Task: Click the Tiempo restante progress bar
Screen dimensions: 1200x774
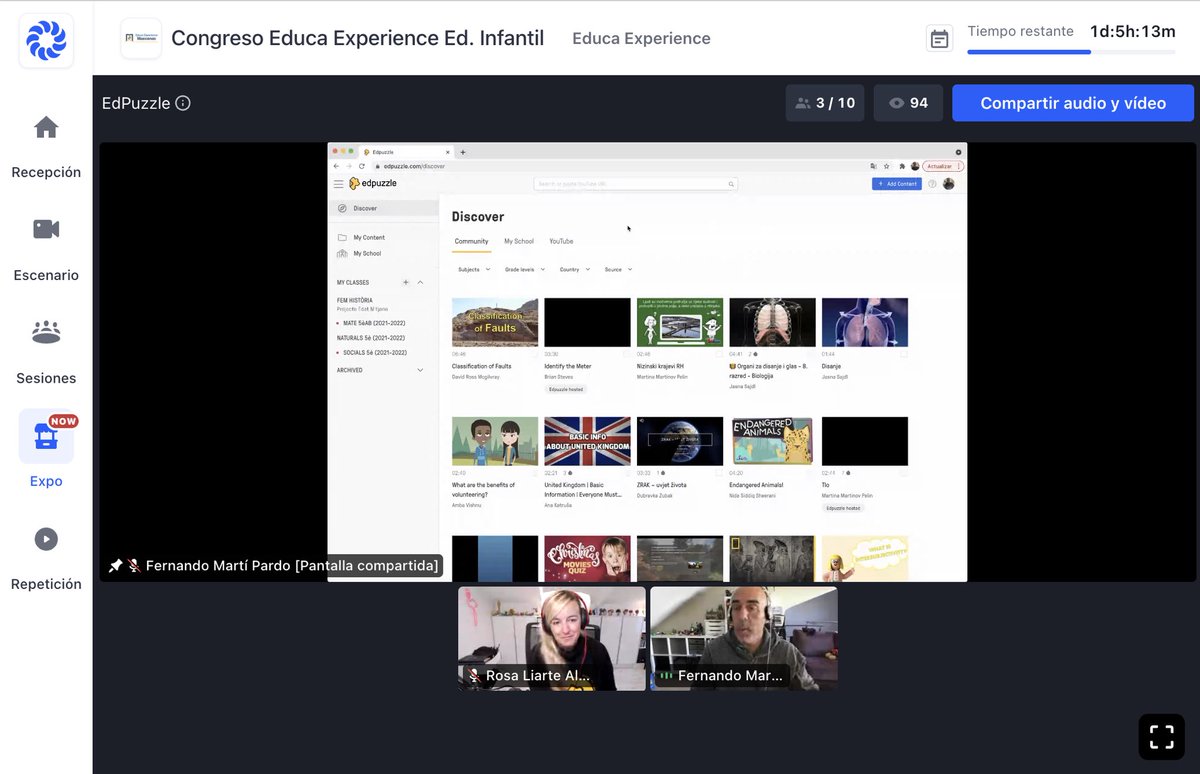Action: click(x=1071, y=51)
